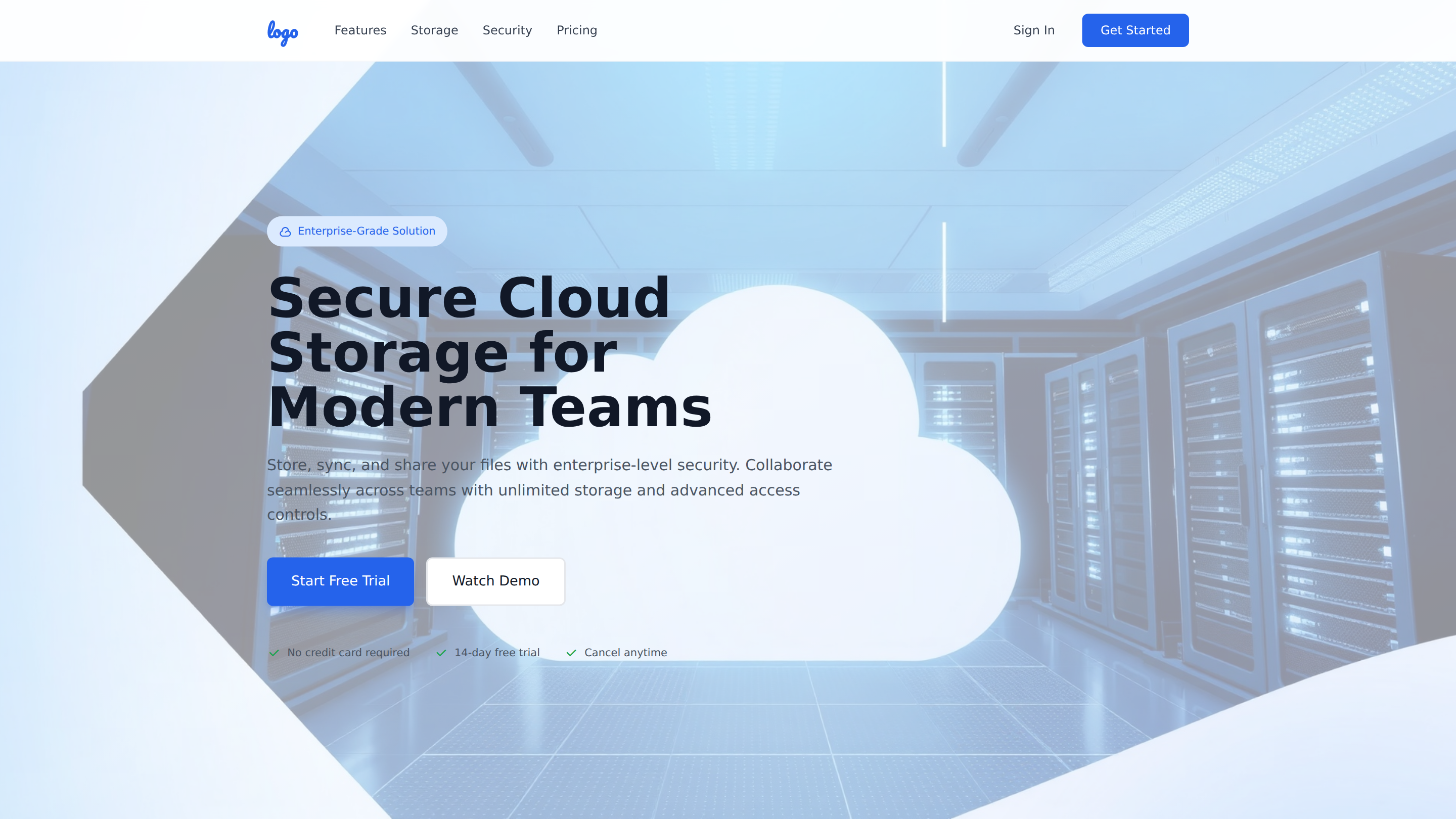This screenshot has width=1456, height=819.
Task: Click green checkmark beside 14-day free trial
Action: pos(441,653)
